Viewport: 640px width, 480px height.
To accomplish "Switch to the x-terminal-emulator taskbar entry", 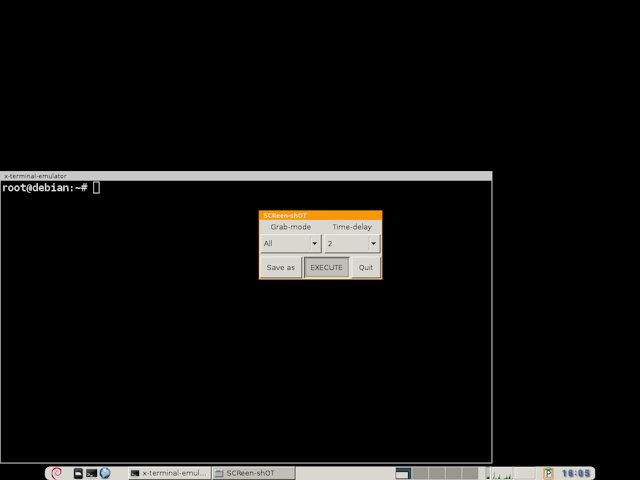I will (169, 473).
